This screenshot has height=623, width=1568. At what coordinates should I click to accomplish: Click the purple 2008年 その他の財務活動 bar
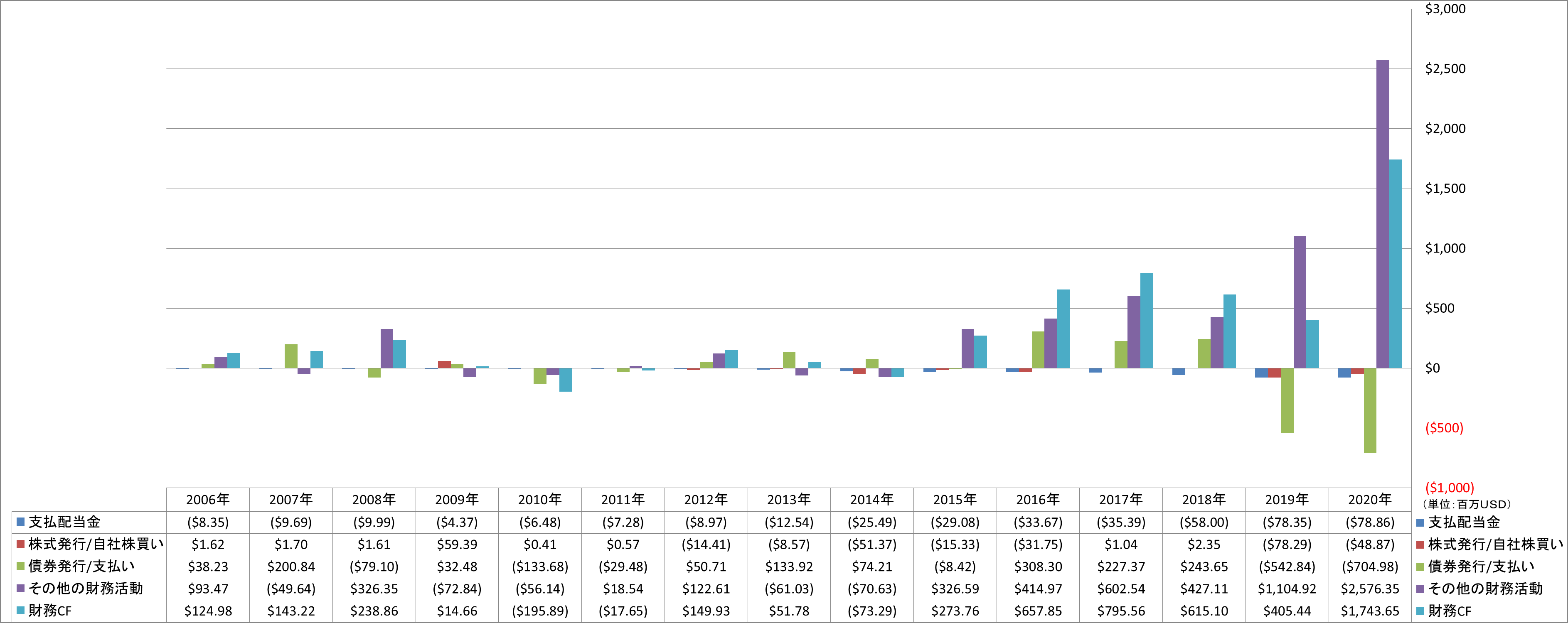point(386,348)
